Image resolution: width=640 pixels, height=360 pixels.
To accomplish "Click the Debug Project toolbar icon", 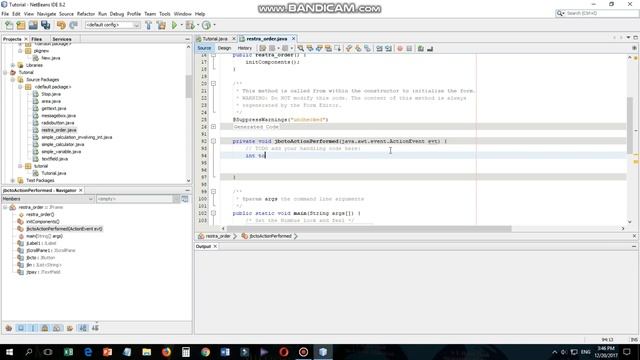I will click(x=190, y=25).
